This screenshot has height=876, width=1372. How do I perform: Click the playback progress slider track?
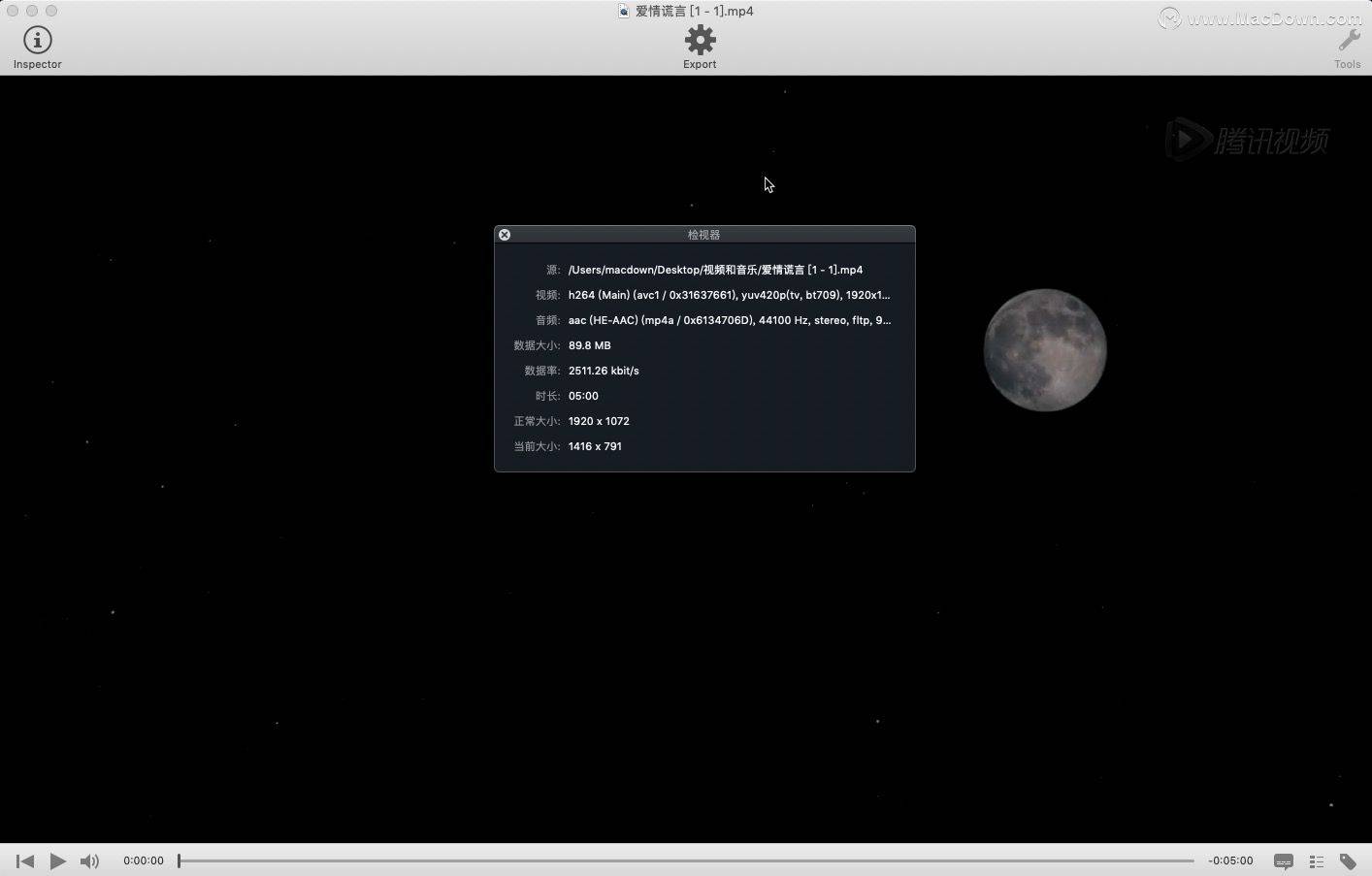point(686,860)
